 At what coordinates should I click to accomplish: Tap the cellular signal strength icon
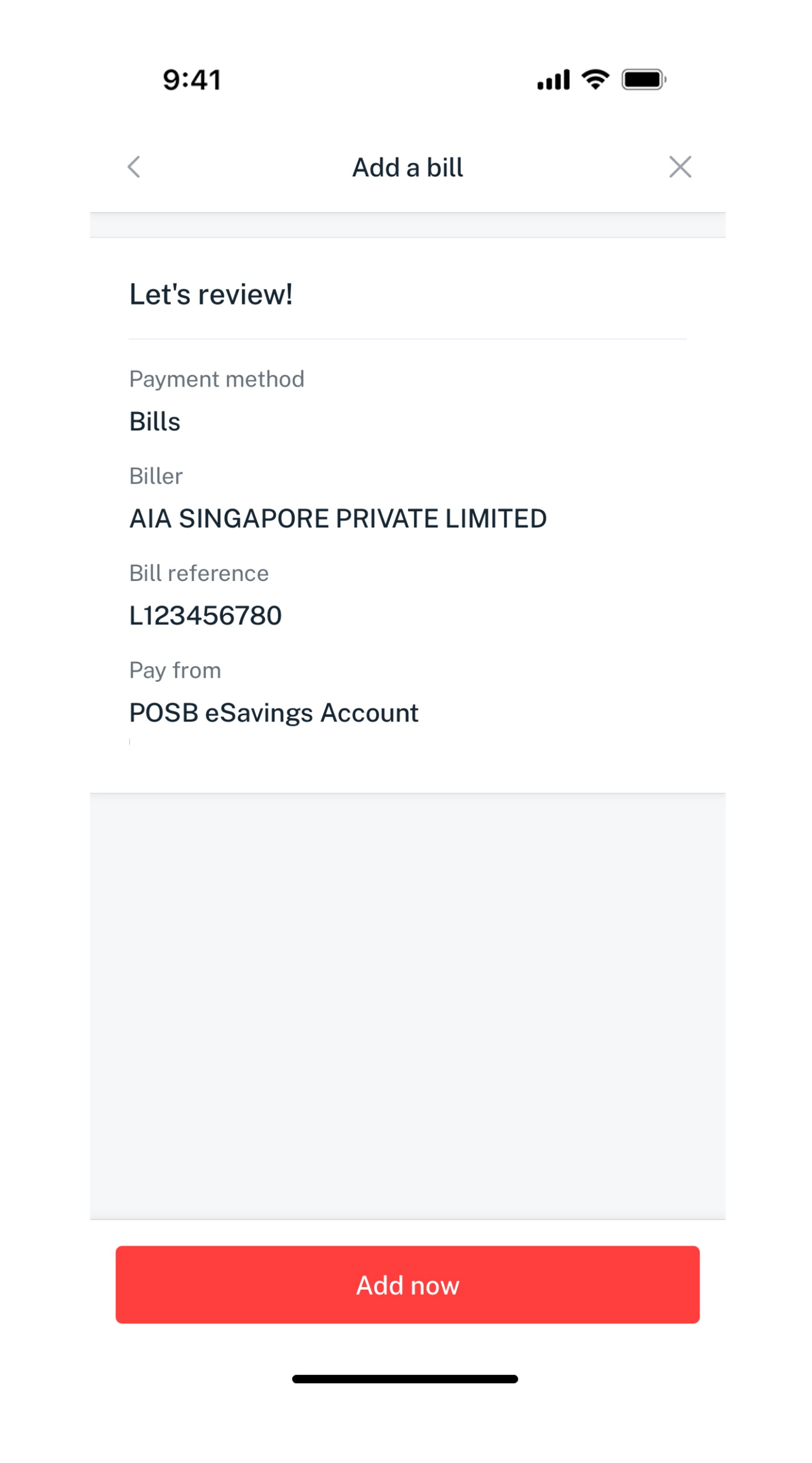pyautogui.click(x=553, y=80)
